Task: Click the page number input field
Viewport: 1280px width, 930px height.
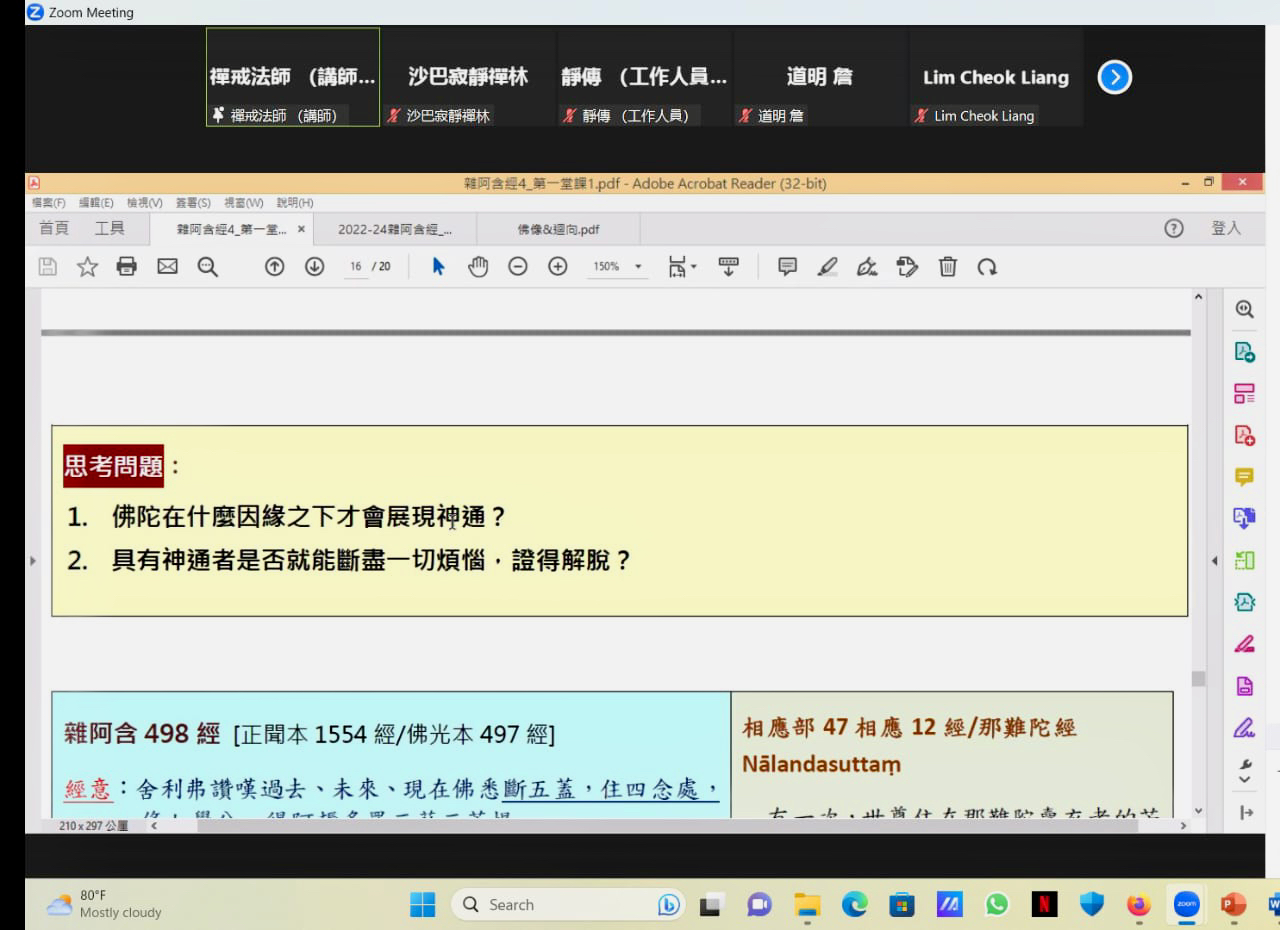Action: point(355,267)
